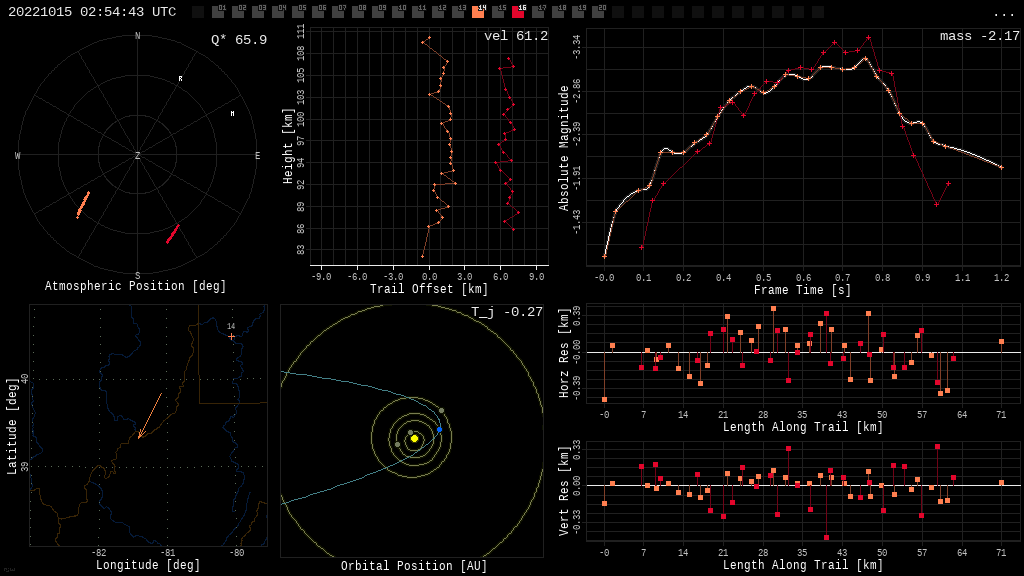Click the Latitude [deg] axis label
Viewport: 1024px width, 576px height.
pyautogui.click(x=12, y=426)
